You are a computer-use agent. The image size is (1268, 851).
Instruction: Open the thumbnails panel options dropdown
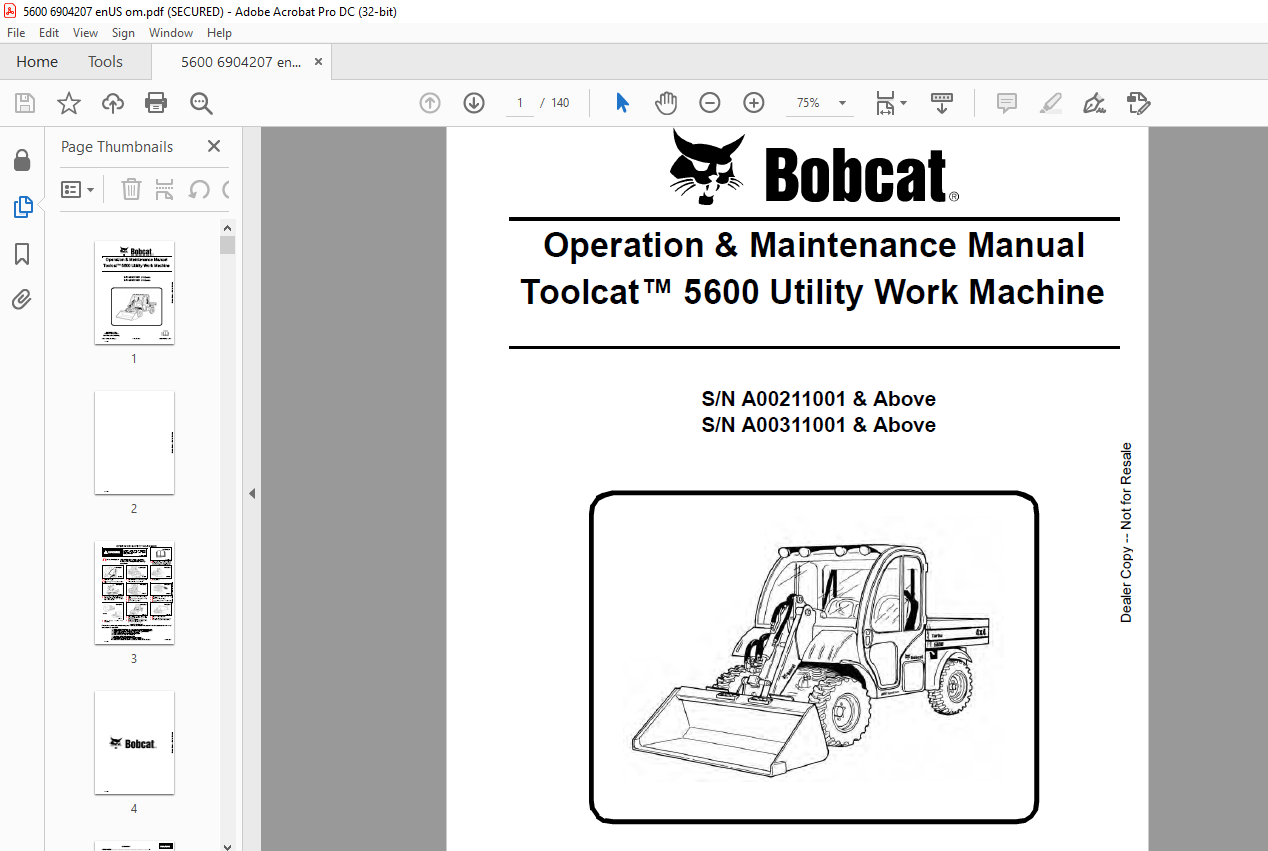click(x=78, y=189)
